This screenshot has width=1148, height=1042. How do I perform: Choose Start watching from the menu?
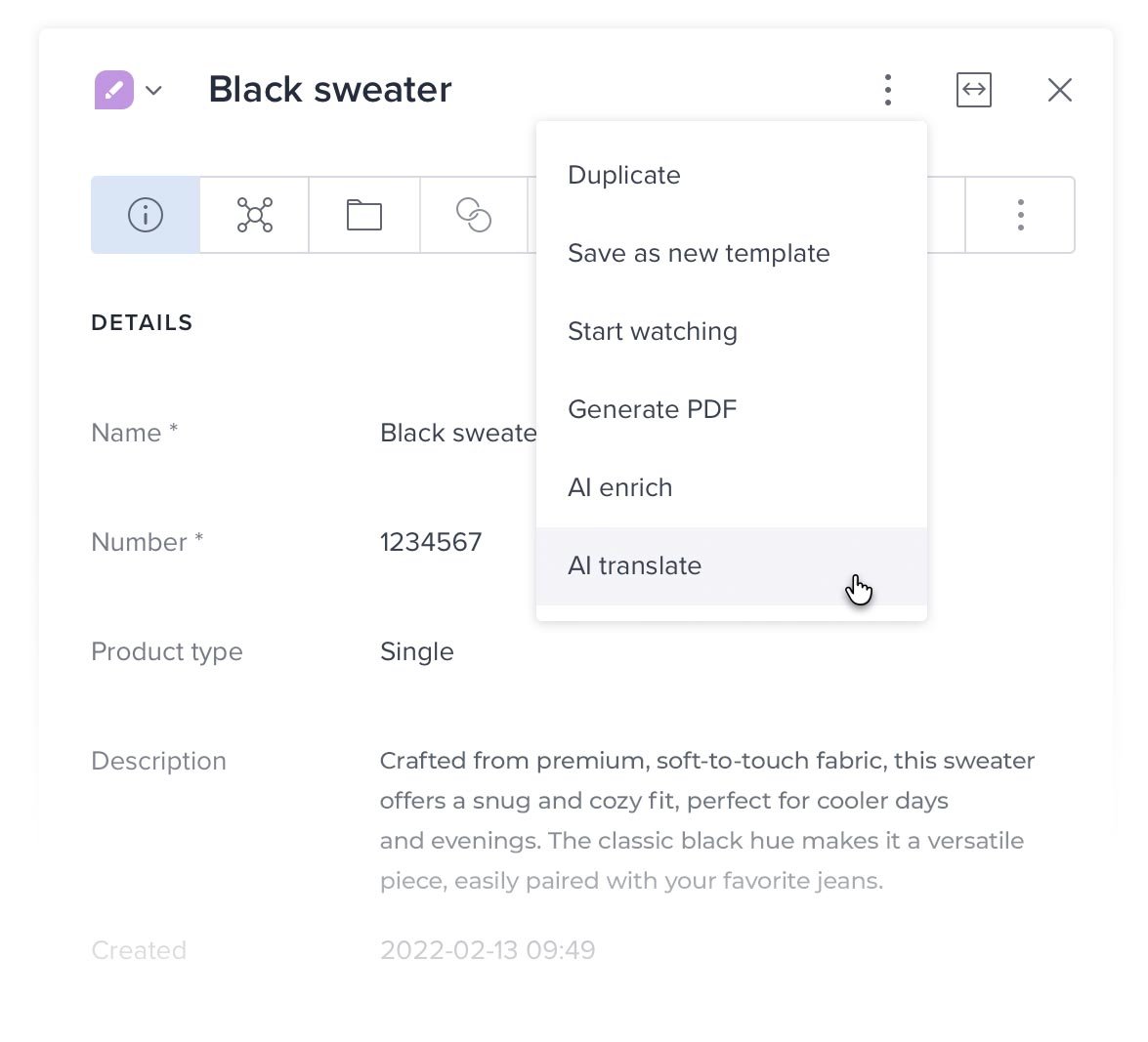(x=653, y=331)
